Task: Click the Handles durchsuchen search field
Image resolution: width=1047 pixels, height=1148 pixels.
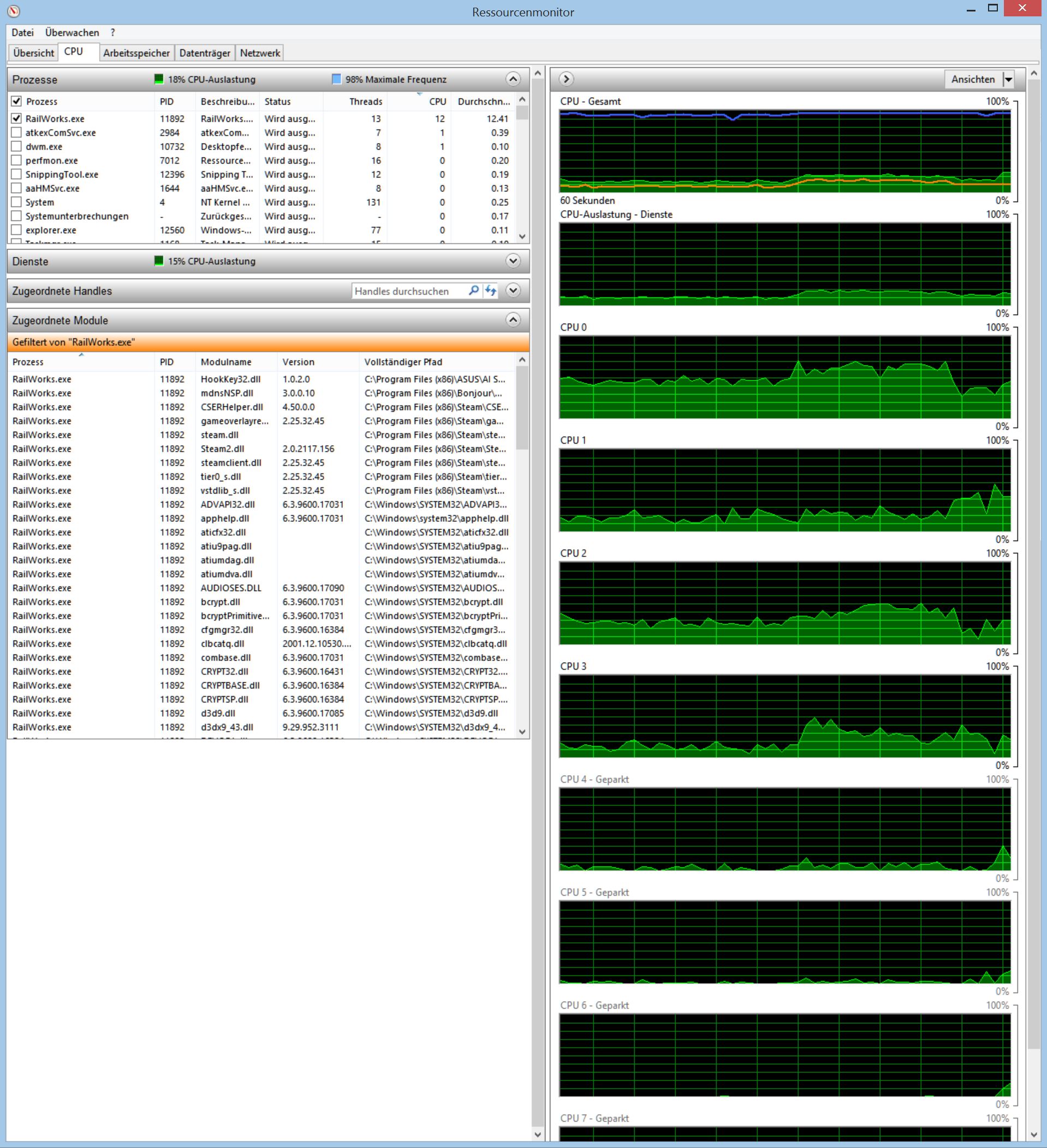Action: (409, 291)
